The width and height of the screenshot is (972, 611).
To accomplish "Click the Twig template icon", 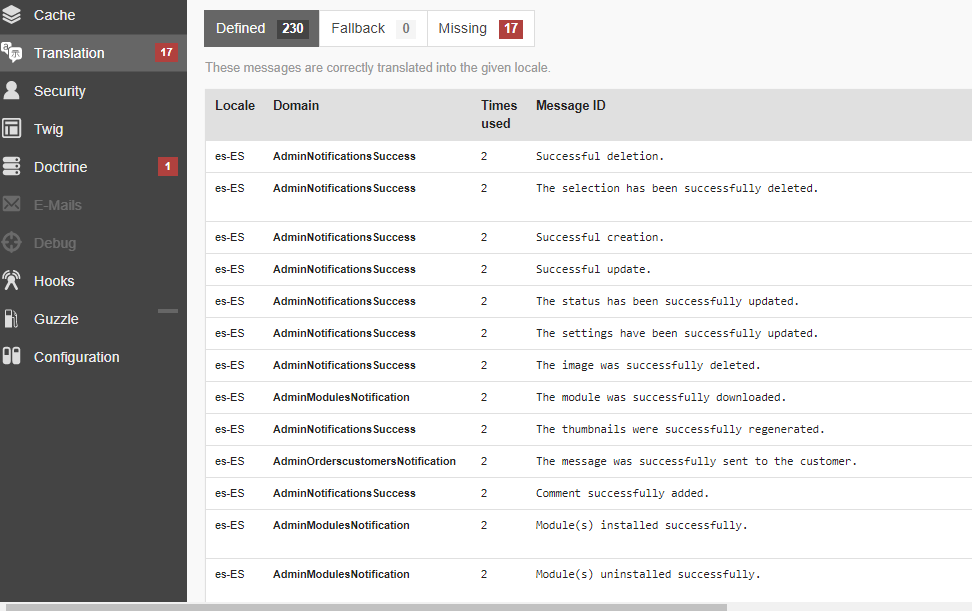I will (x=12, y=129).
